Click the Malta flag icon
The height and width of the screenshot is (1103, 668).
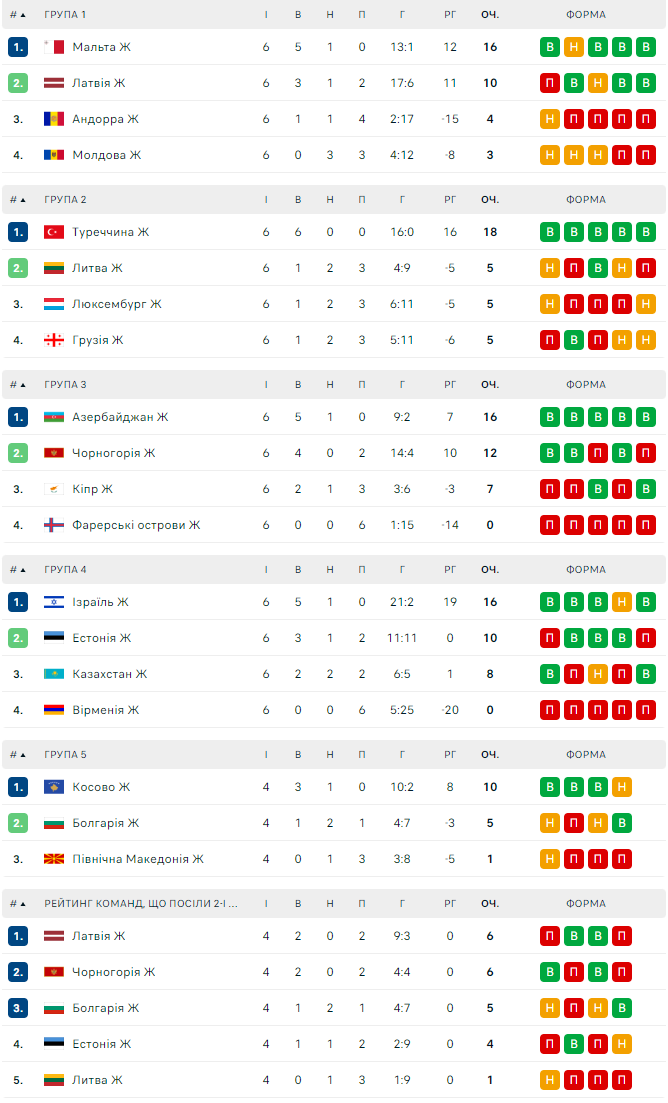pyautogui.click(x=54, y=47)
